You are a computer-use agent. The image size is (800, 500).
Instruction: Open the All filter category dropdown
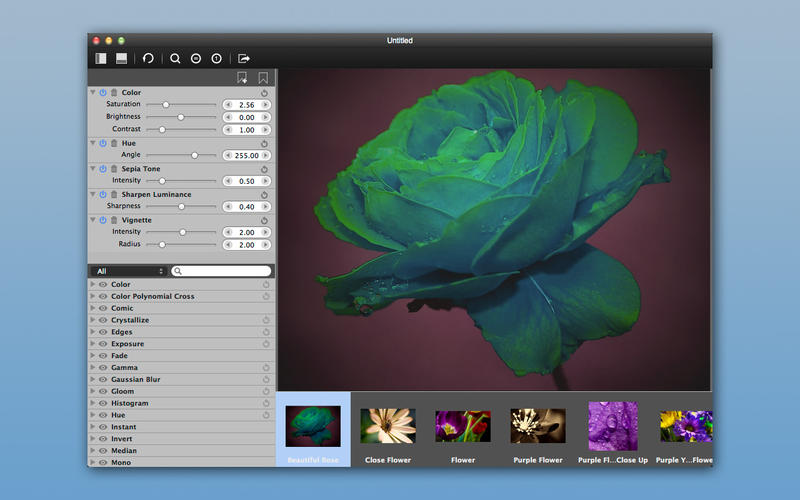129,271
